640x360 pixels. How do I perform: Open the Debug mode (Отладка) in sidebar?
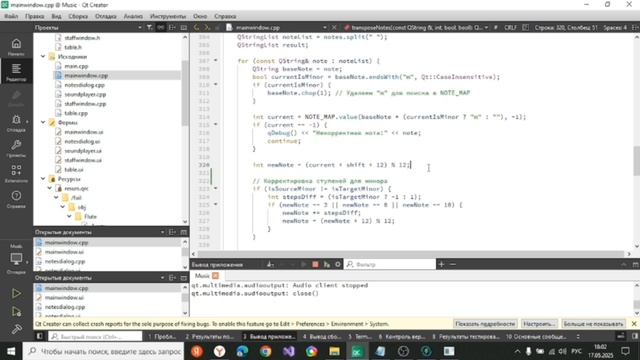click(16, 123)
